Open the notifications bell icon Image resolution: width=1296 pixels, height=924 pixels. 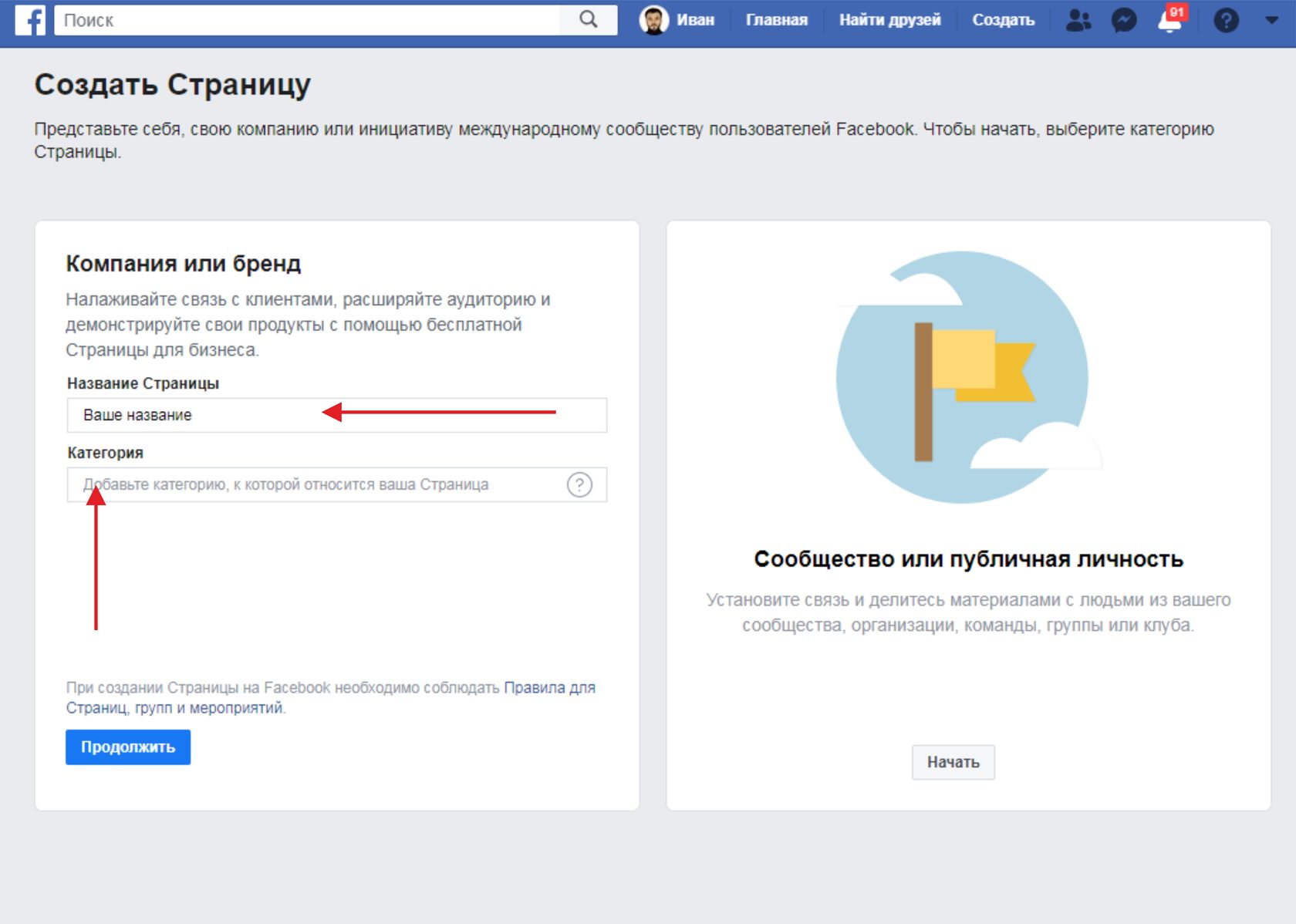click(1171, 19)
